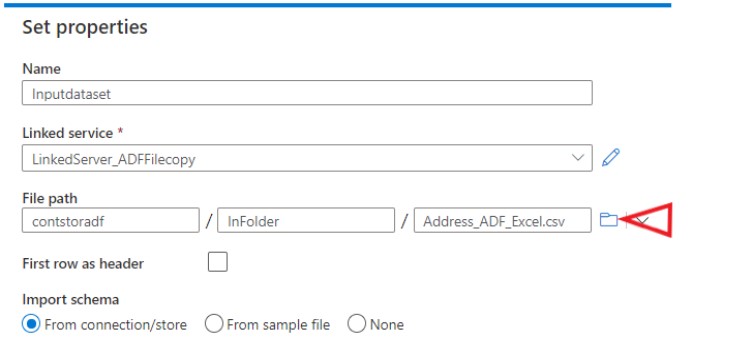Select the LinkedServer_ADFFilecopy combo box
Image resolution: width=736 pixels, height=360 pixels.
click(x=307, y=158)
